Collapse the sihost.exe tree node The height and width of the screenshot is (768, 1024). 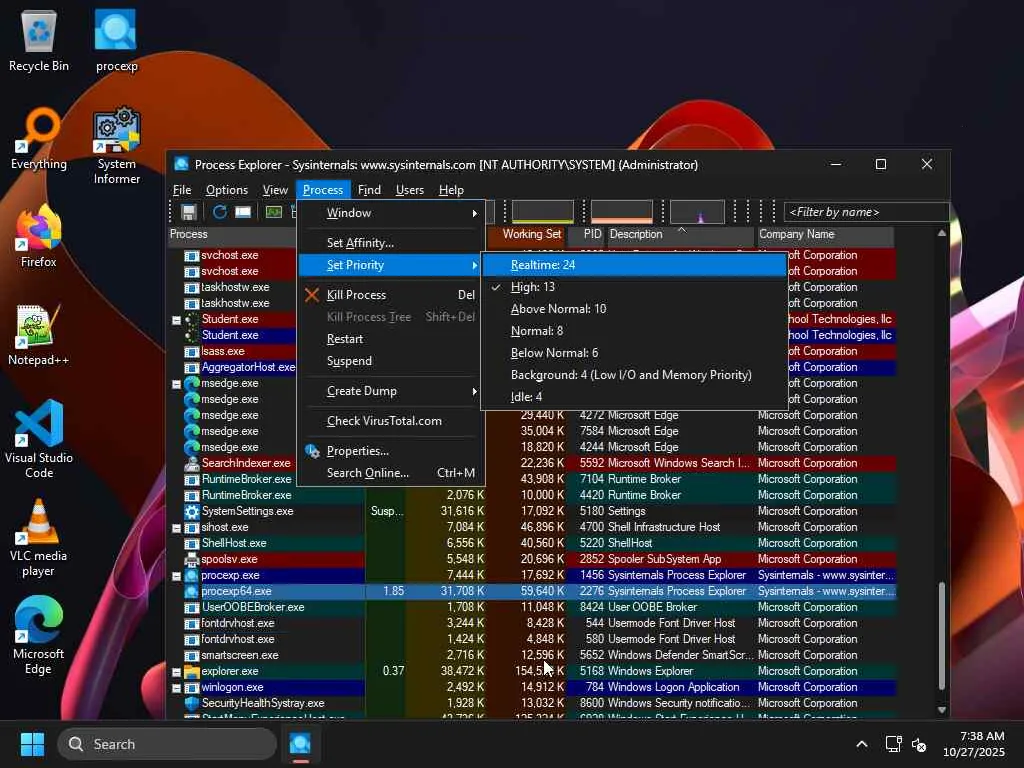click(x=176, y=528)
